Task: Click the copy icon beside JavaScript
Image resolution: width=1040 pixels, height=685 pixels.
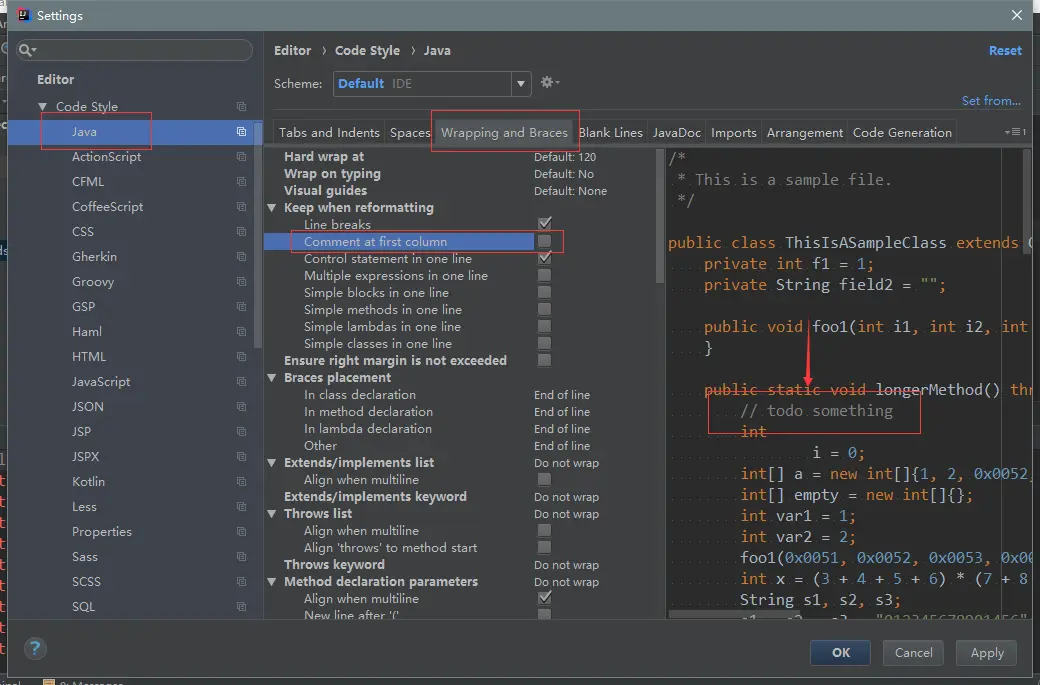Action: coord(241,381)
